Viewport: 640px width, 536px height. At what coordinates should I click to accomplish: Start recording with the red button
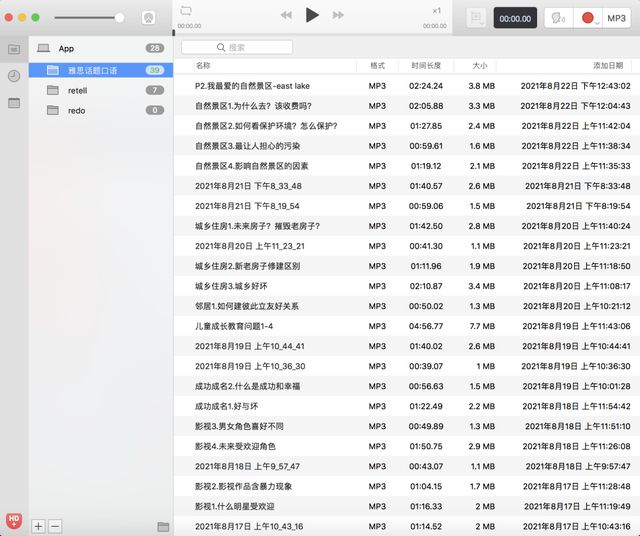coord(587,18)
